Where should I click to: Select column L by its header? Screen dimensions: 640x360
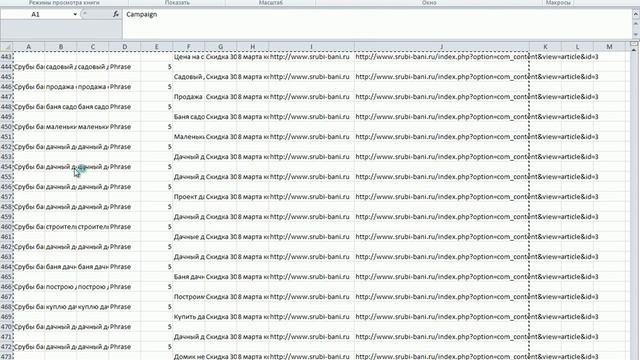point(577,47)
